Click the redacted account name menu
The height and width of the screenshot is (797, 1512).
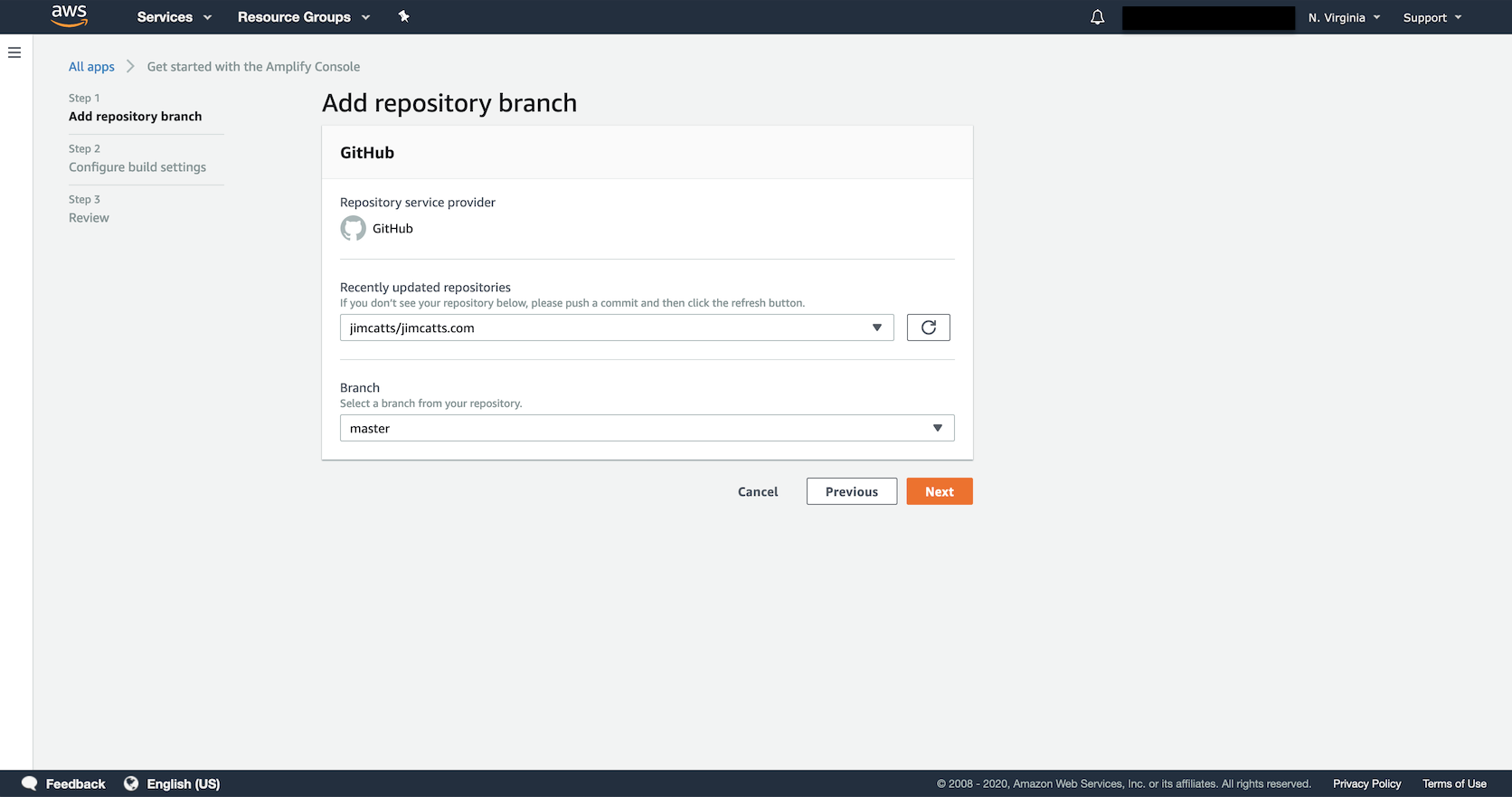1208,17
